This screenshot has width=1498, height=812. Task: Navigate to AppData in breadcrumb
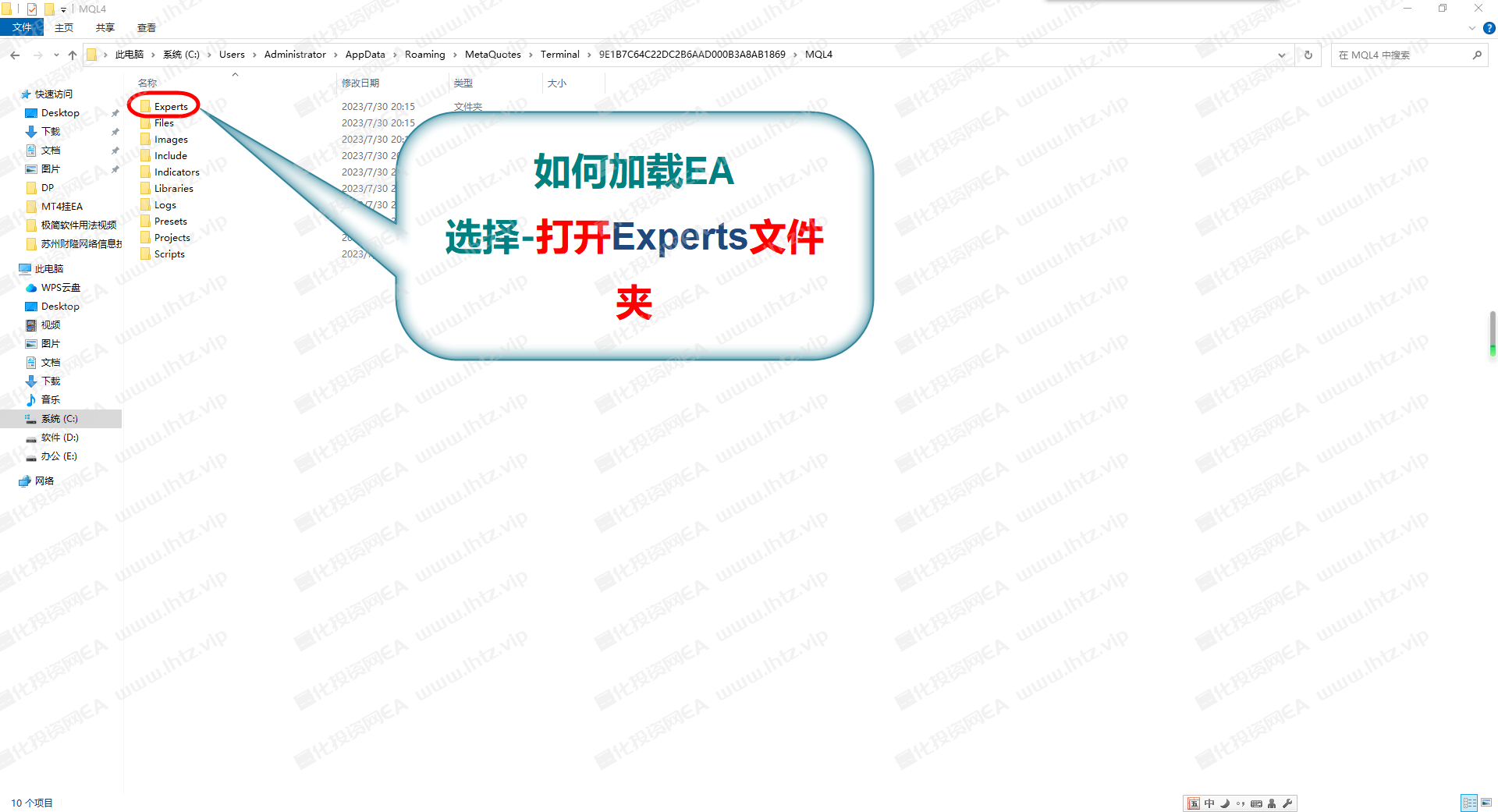(365, 55)
